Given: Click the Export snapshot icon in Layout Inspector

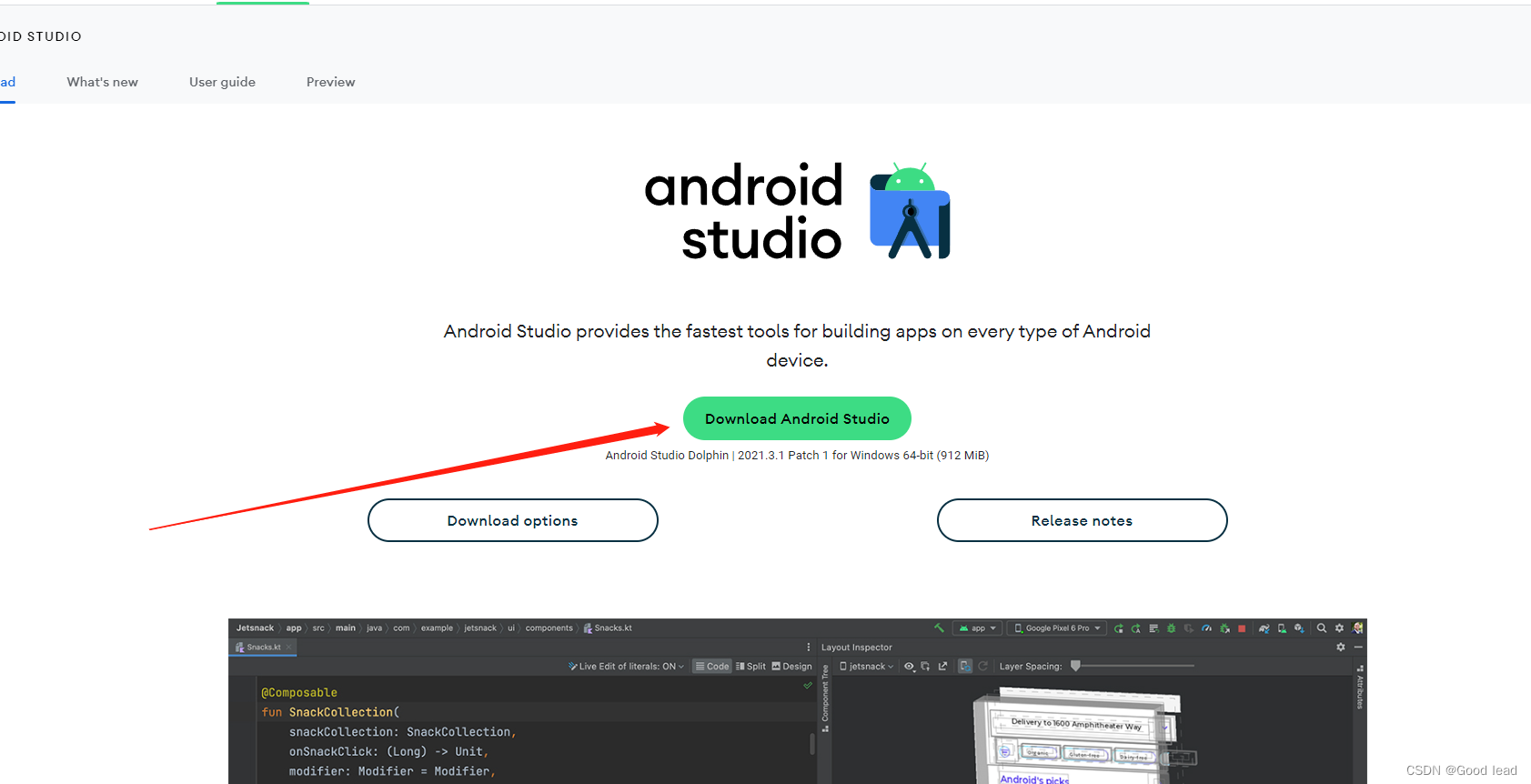Looking at the screenshot, I should pos(942,666).
